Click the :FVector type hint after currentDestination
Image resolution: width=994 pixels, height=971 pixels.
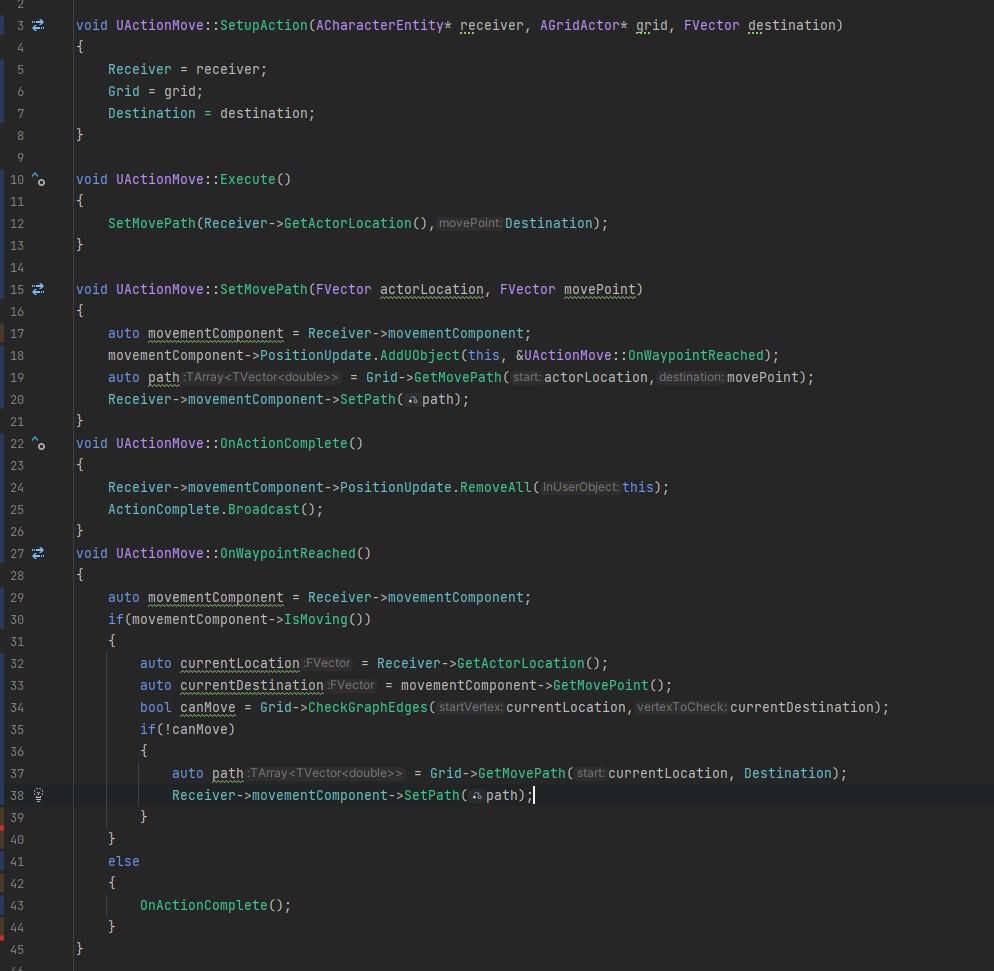click(351, 685)
